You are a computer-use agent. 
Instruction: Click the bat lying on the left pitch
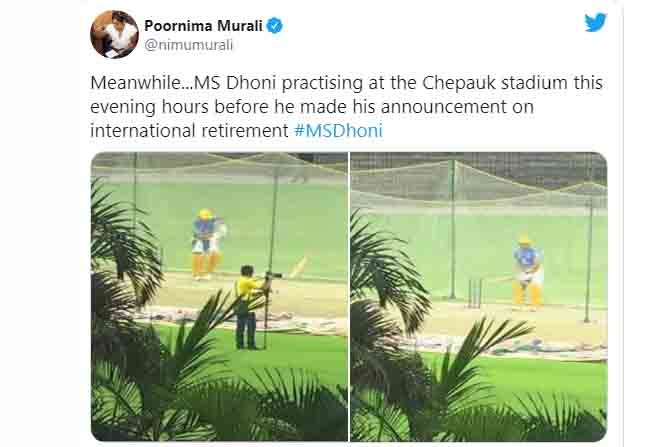[299, 268]
